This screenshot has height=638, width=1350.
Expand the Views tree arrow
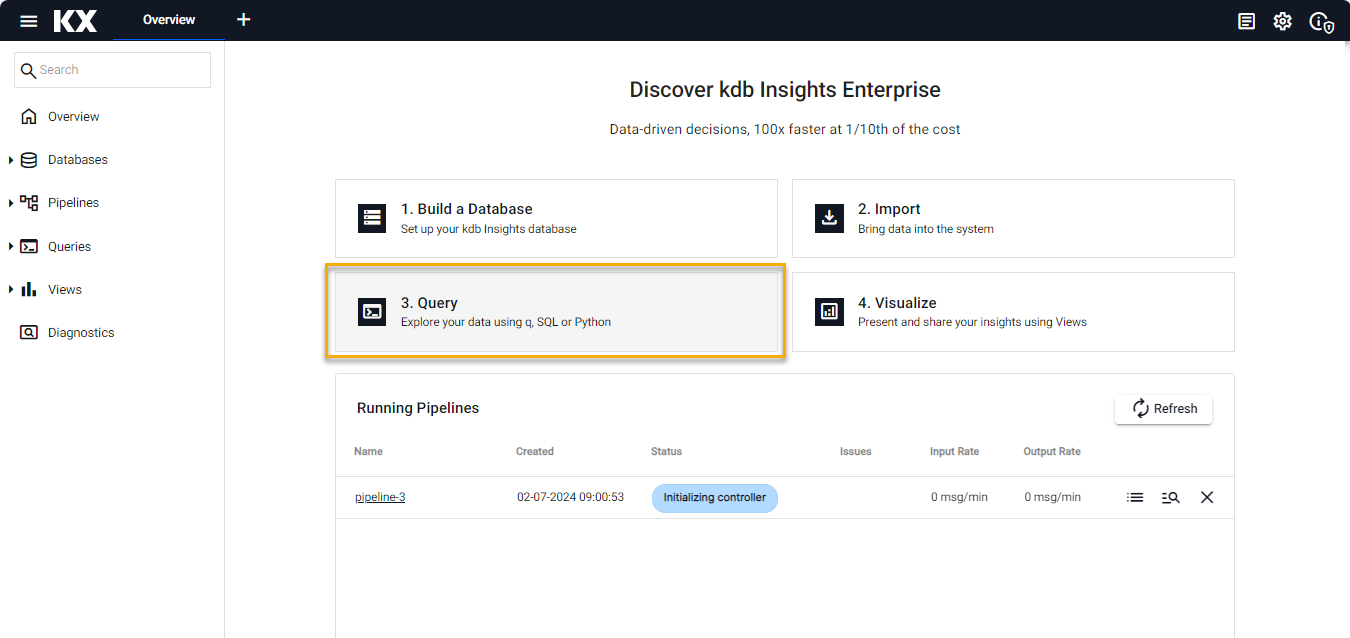click(x=11, y=290)
